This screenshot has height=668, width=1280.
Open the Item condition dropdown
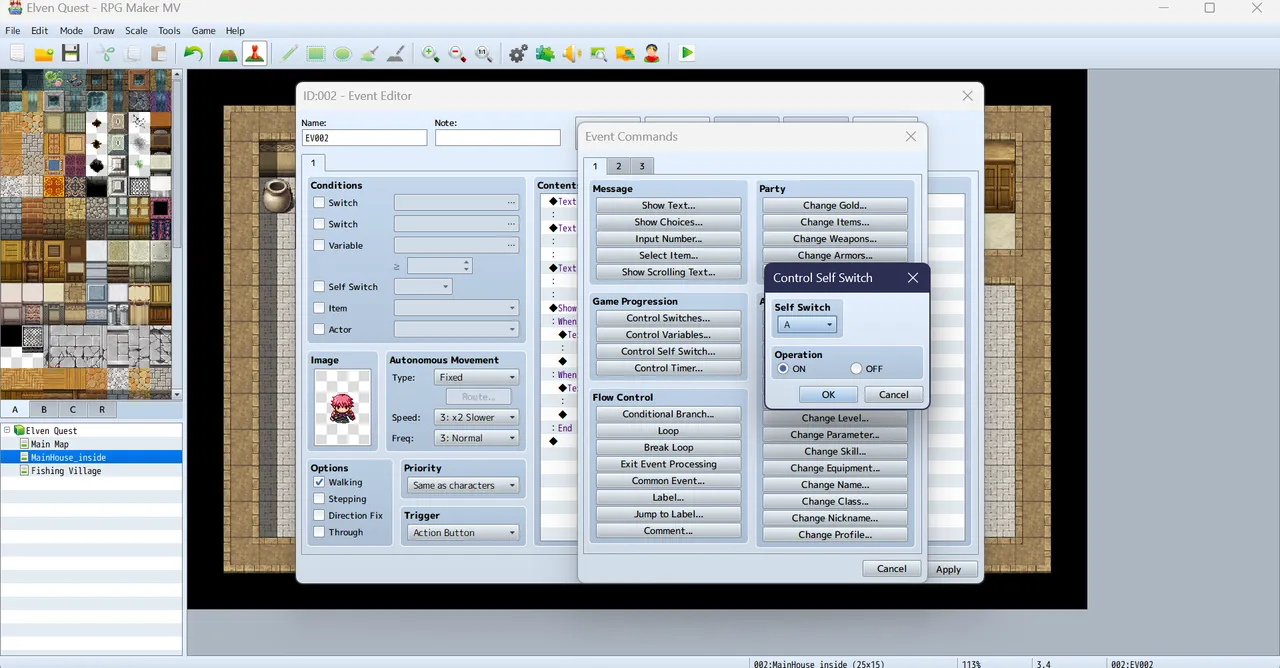(456, 308)
